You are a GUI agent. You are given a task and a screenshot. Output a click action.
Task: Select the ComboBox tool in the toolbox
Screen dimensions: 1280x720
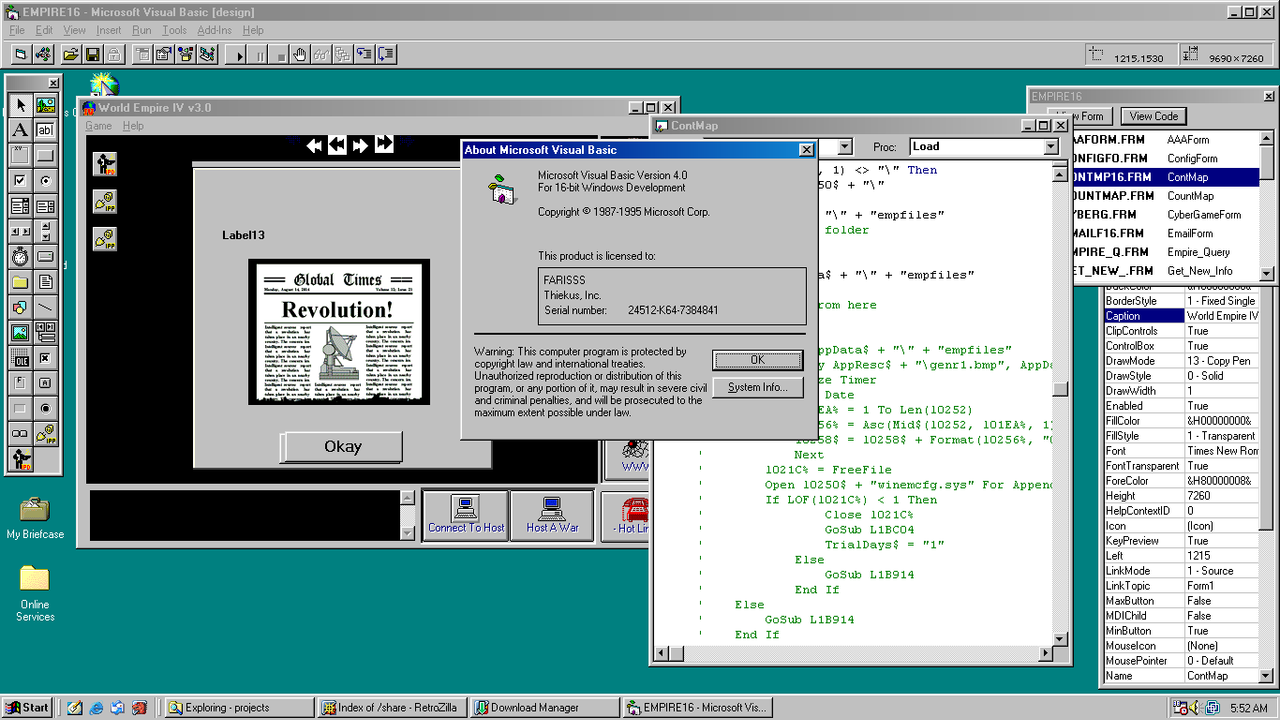(20, 207)
